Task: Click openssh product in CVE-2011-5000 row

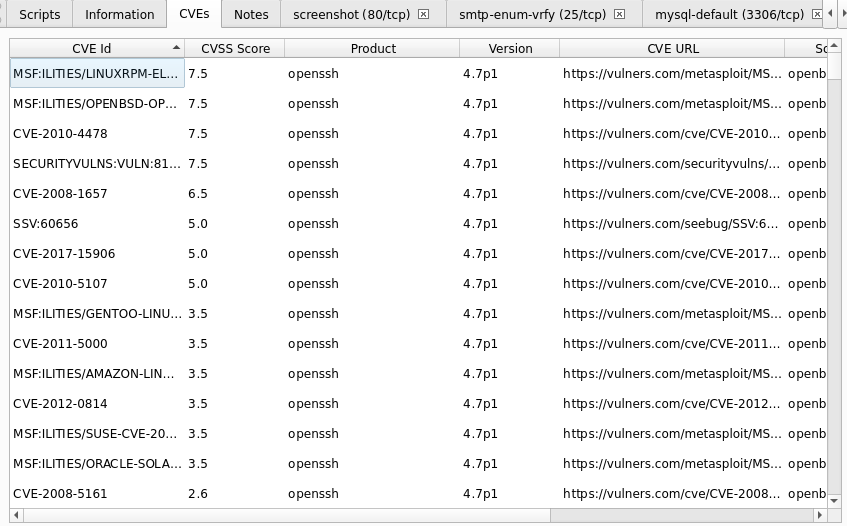Action: click(x=373, y=343)
